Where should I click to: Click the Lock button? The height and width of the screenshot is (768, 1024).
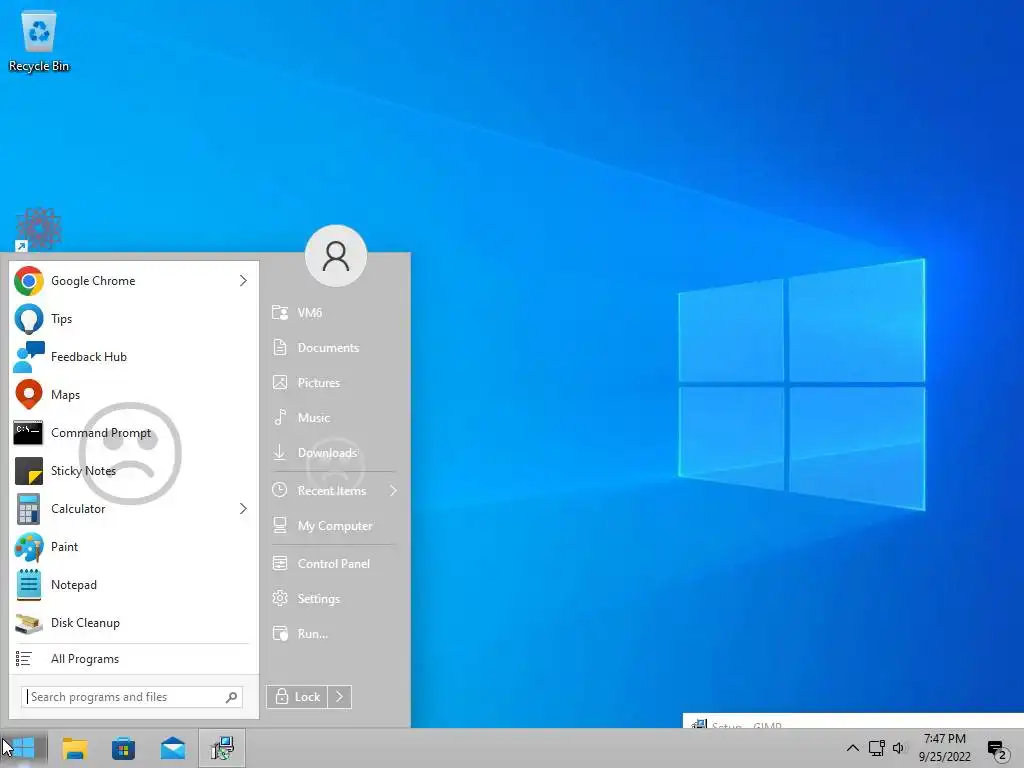(297, 697)
